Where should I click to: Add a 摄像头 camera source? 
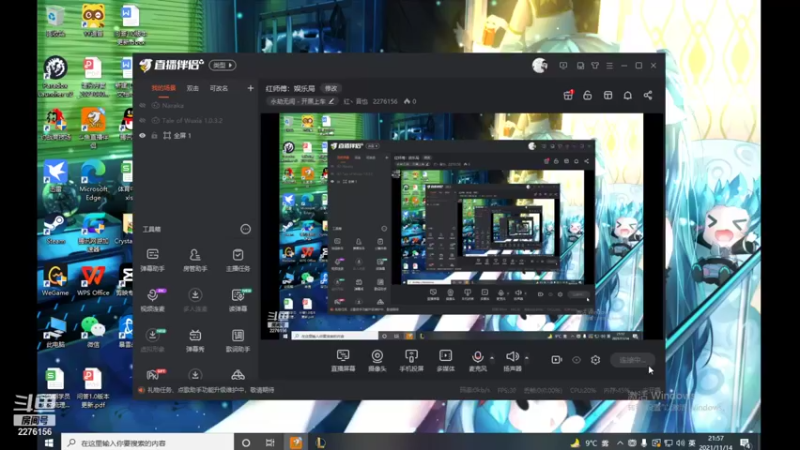click(377, 360)
